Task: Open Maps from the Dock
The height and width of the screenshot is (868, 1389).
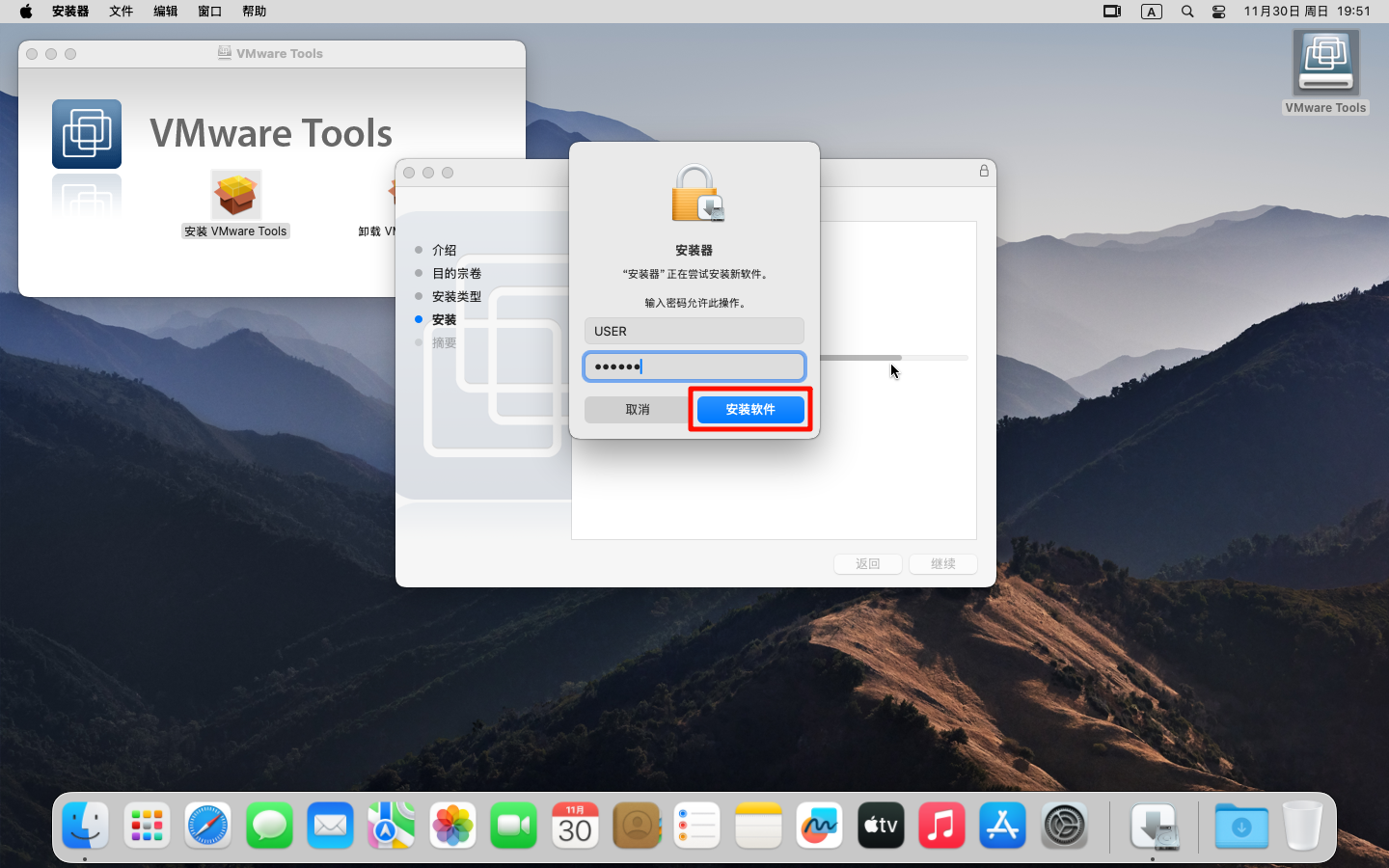Action: [x=392, y=826]
